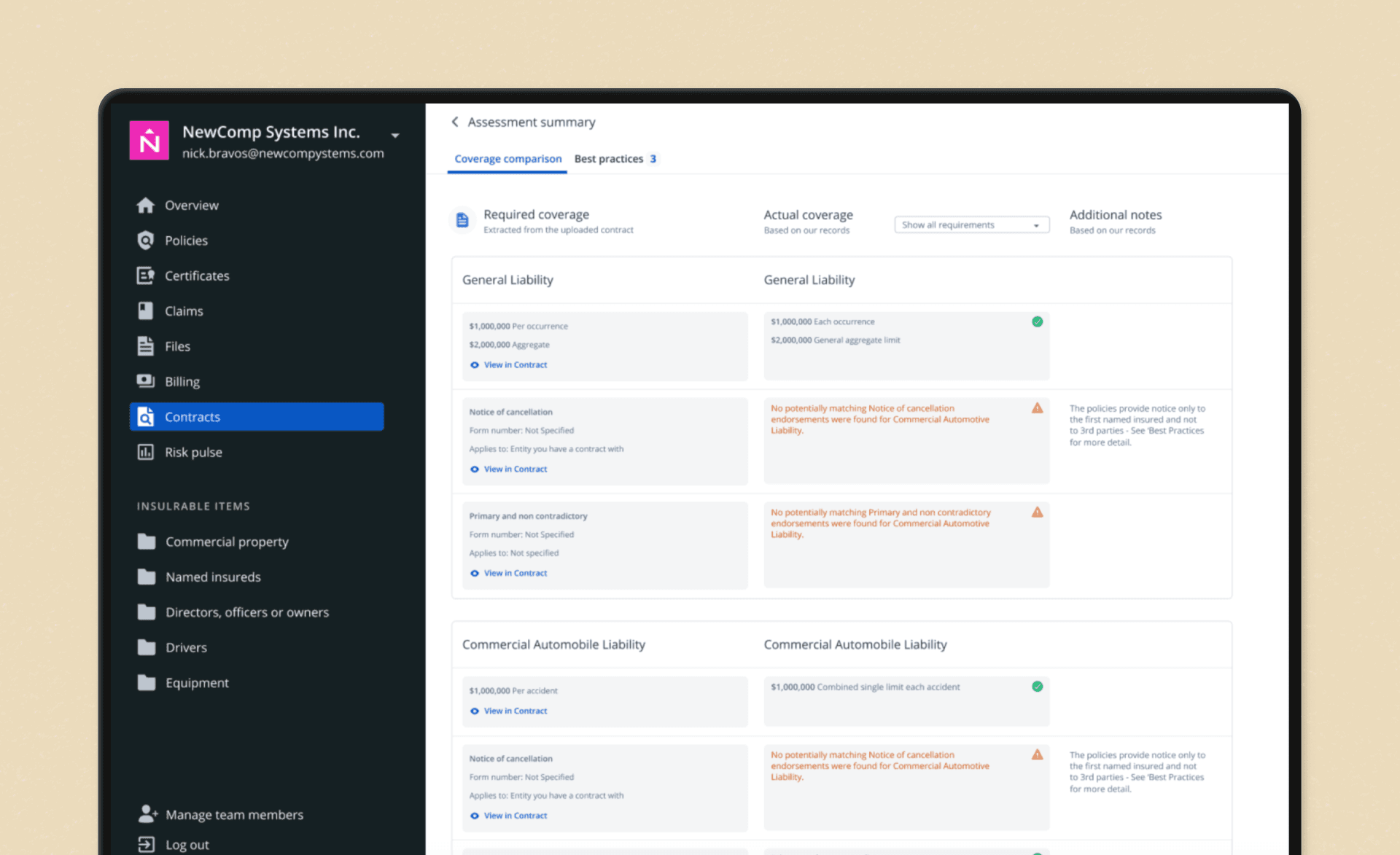Image resolution: width=1400 pixels, height=855 pixels.
Task: Click the green checkmark on Each occurrence
Action: coord(1037,321)
